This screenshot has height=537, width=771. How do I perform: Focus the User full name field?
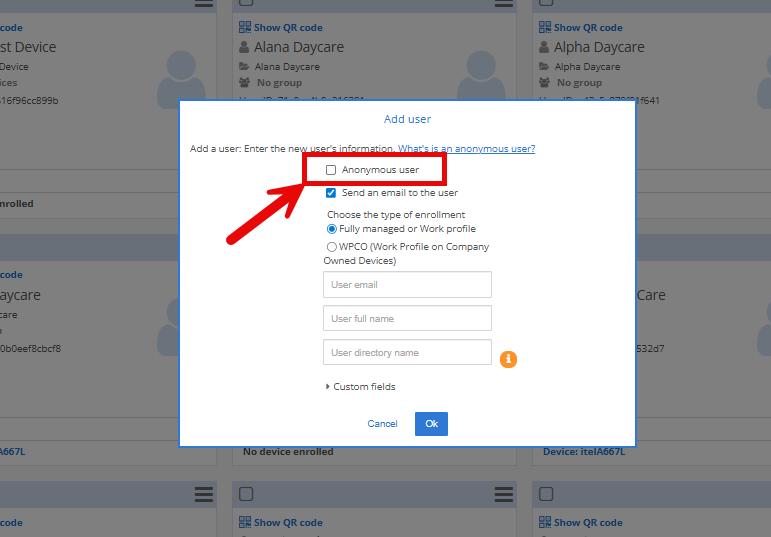coord(407,319)
